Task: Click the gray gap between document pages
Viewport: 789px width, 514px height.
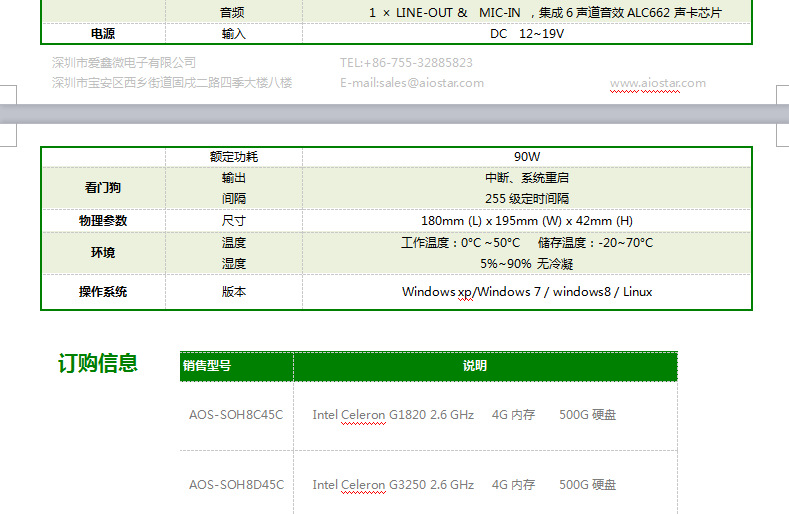Action: click(394, 114)
